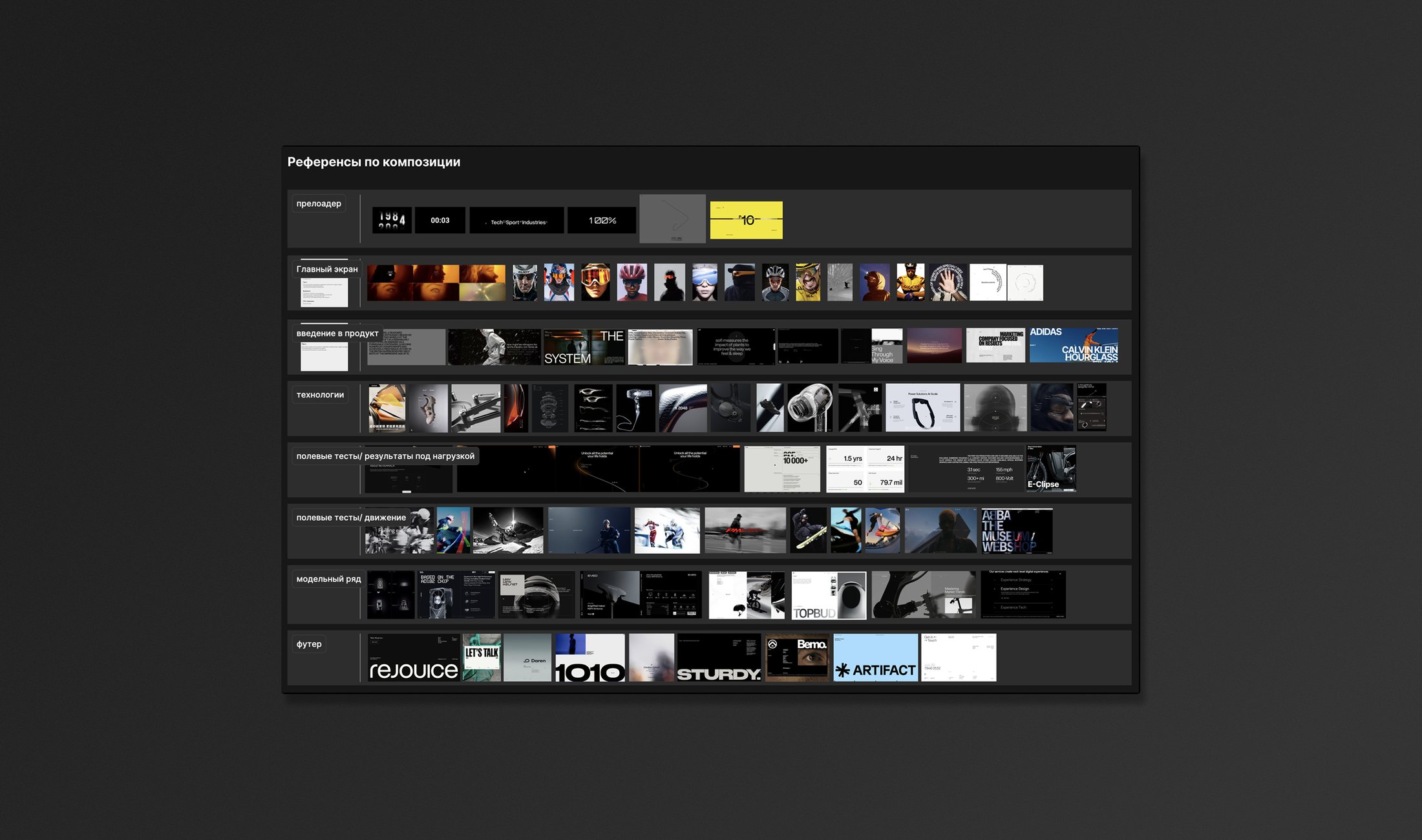Screen dimensions: 1422x840
Task: Click the 'Главный экран' section label
Action: point(327,269)
